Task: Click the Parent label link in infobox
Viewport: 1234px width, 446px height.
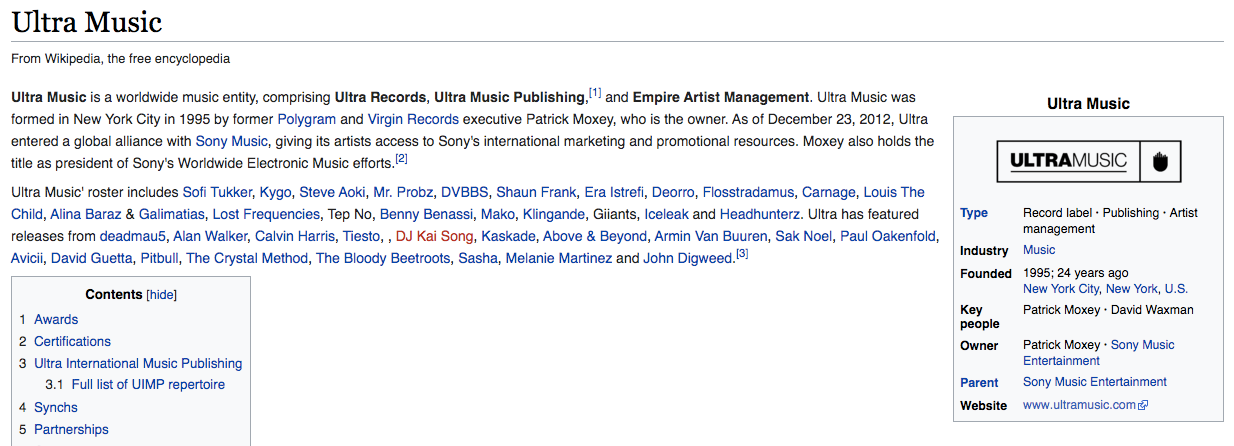Action: 979,382
